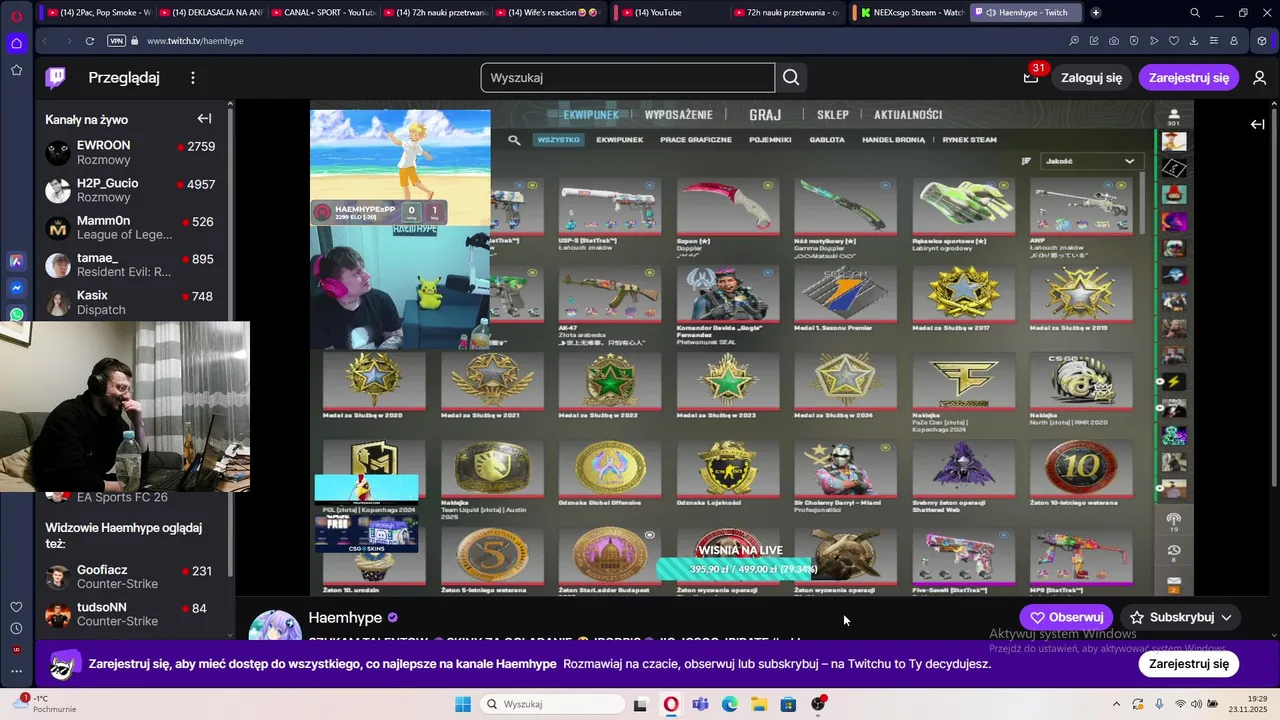Viewport: 1280px width, 720px height.
Task: Click the Obserwuj follow button
Action: pos(1066,617)
